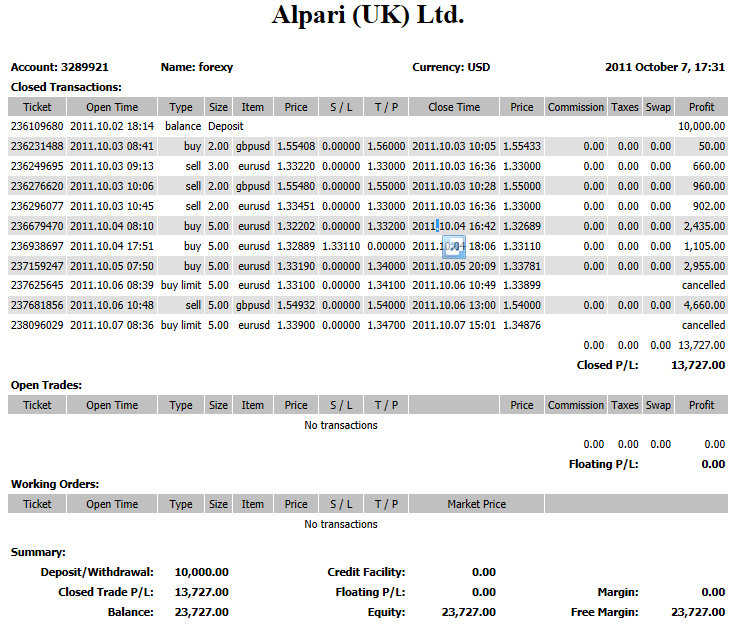The image size is (736, 624).
Task: Click the Balance value 23,727.00
Action: pyautogui.click(x=202, y=612)
